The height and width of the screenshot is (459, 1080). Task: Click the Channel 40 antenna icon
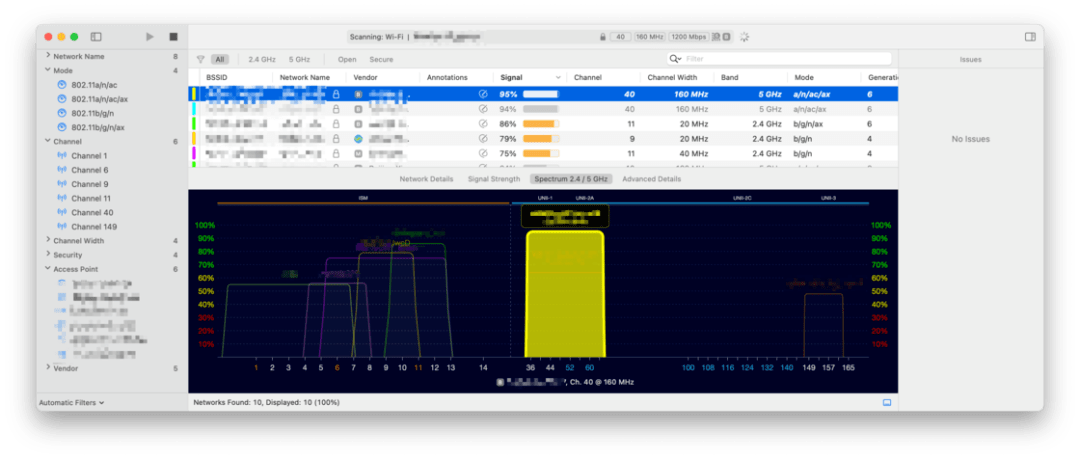point(62,213)
